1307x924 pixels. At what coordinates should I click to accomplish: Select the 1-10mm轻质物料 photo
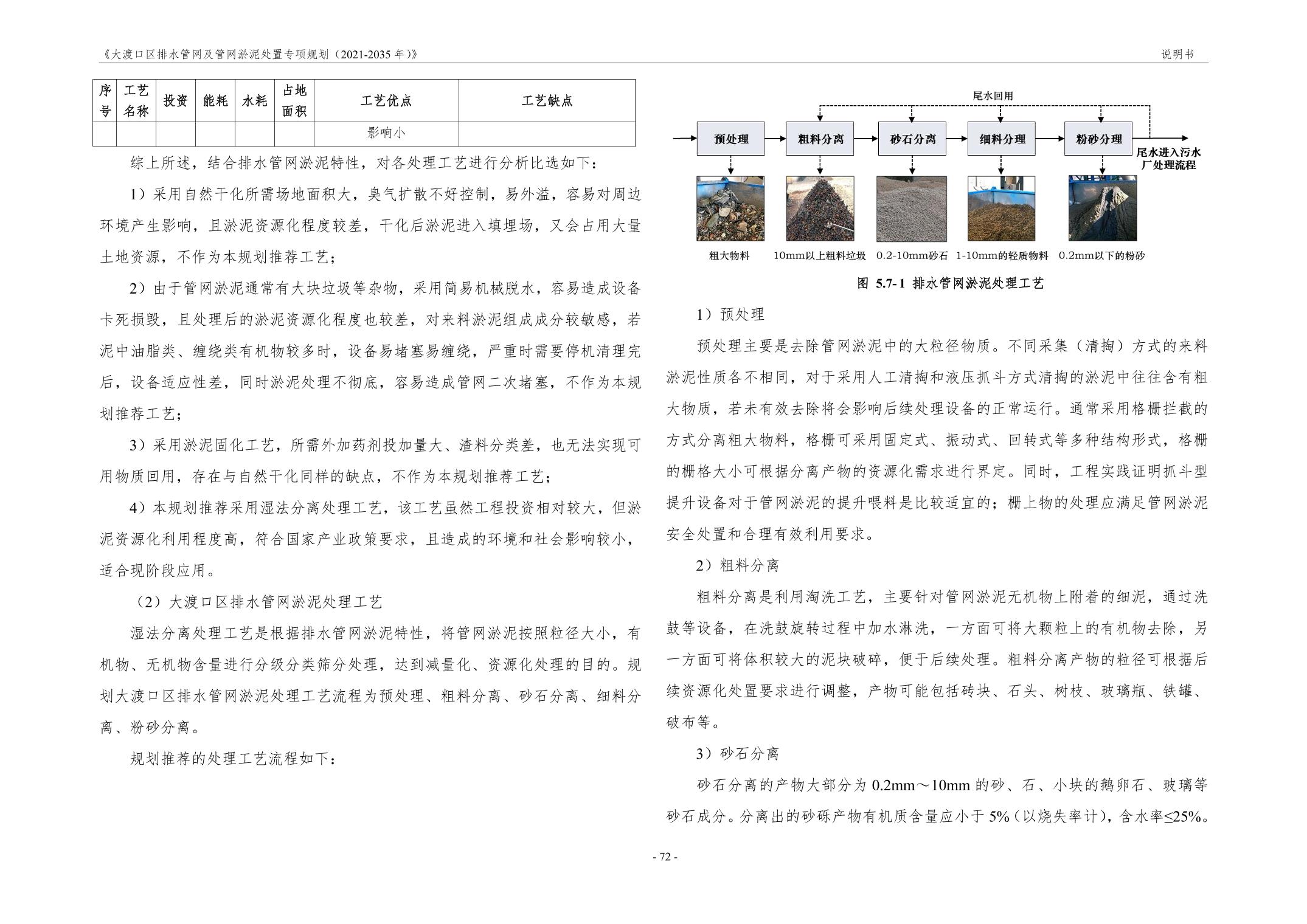[1002, 209]
